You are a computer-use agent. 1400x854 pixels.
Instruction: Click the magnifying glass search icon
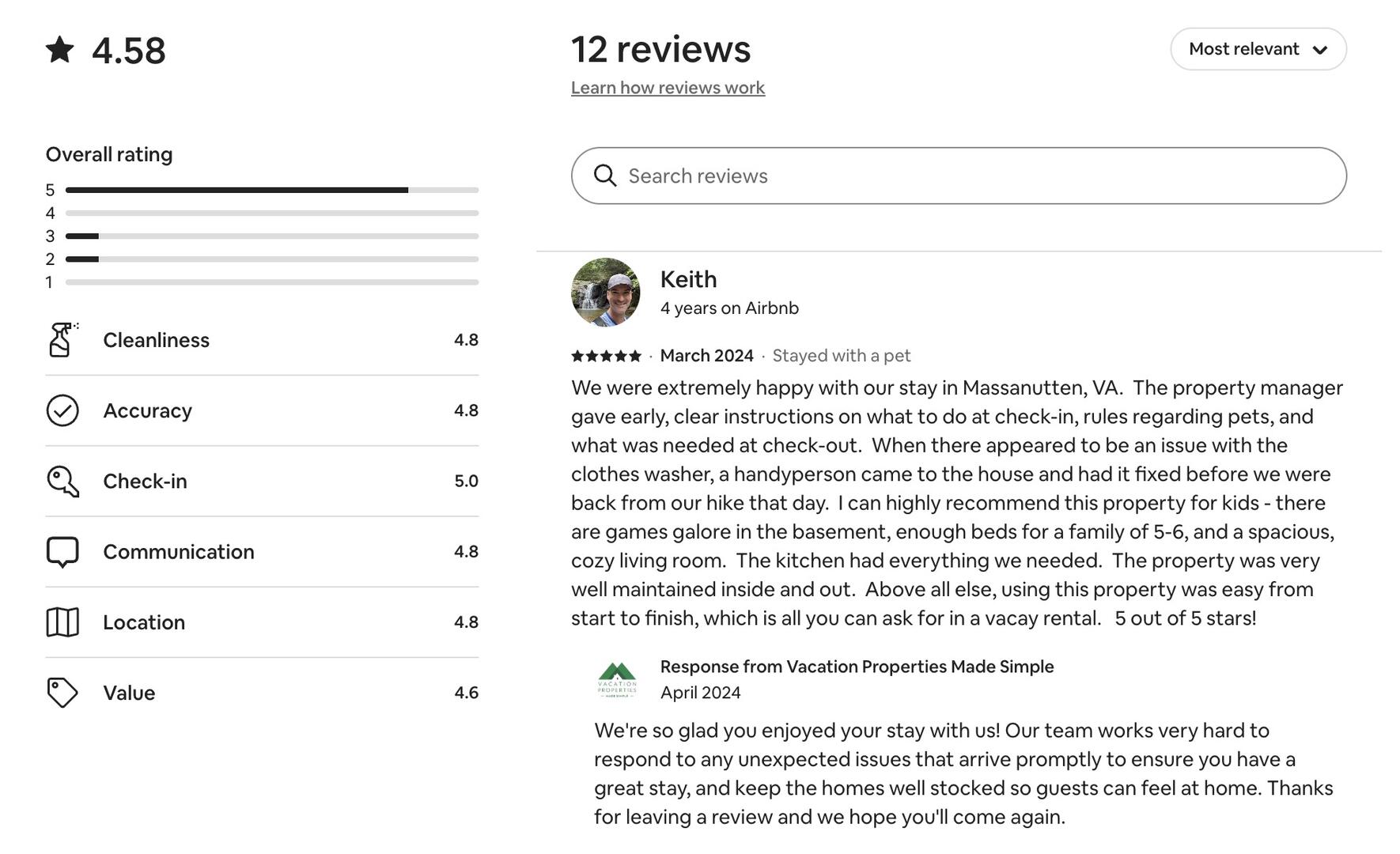(605, 176)
